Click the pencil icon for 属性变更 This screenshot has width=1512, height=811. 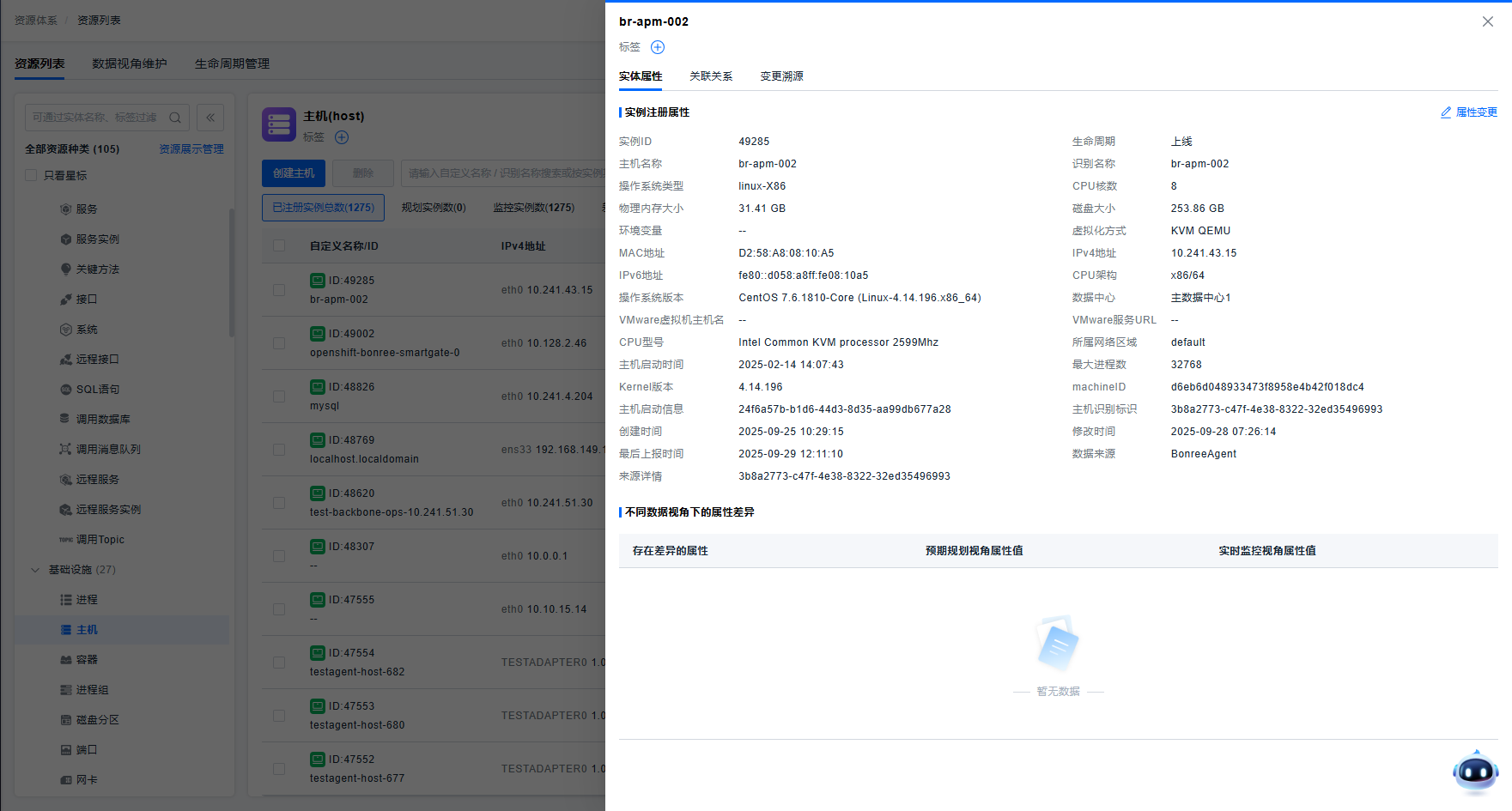point(1446,112)
